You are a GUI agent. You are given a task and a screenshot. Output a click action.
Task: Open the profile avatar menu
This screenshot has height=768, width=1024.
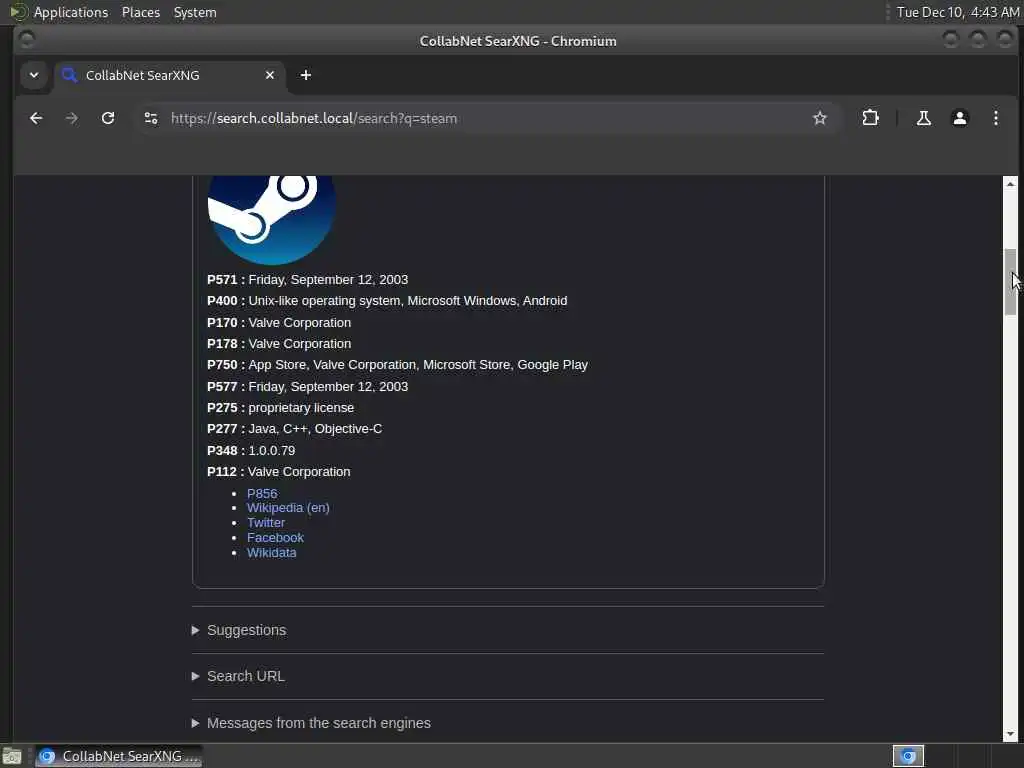coord(959,118)
